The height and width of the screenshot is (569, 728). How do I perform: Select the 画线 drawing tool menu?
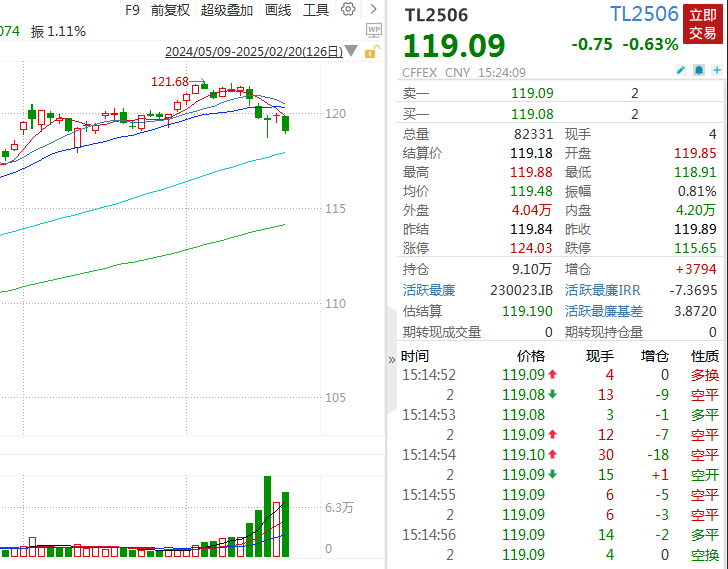click(278, 10)
